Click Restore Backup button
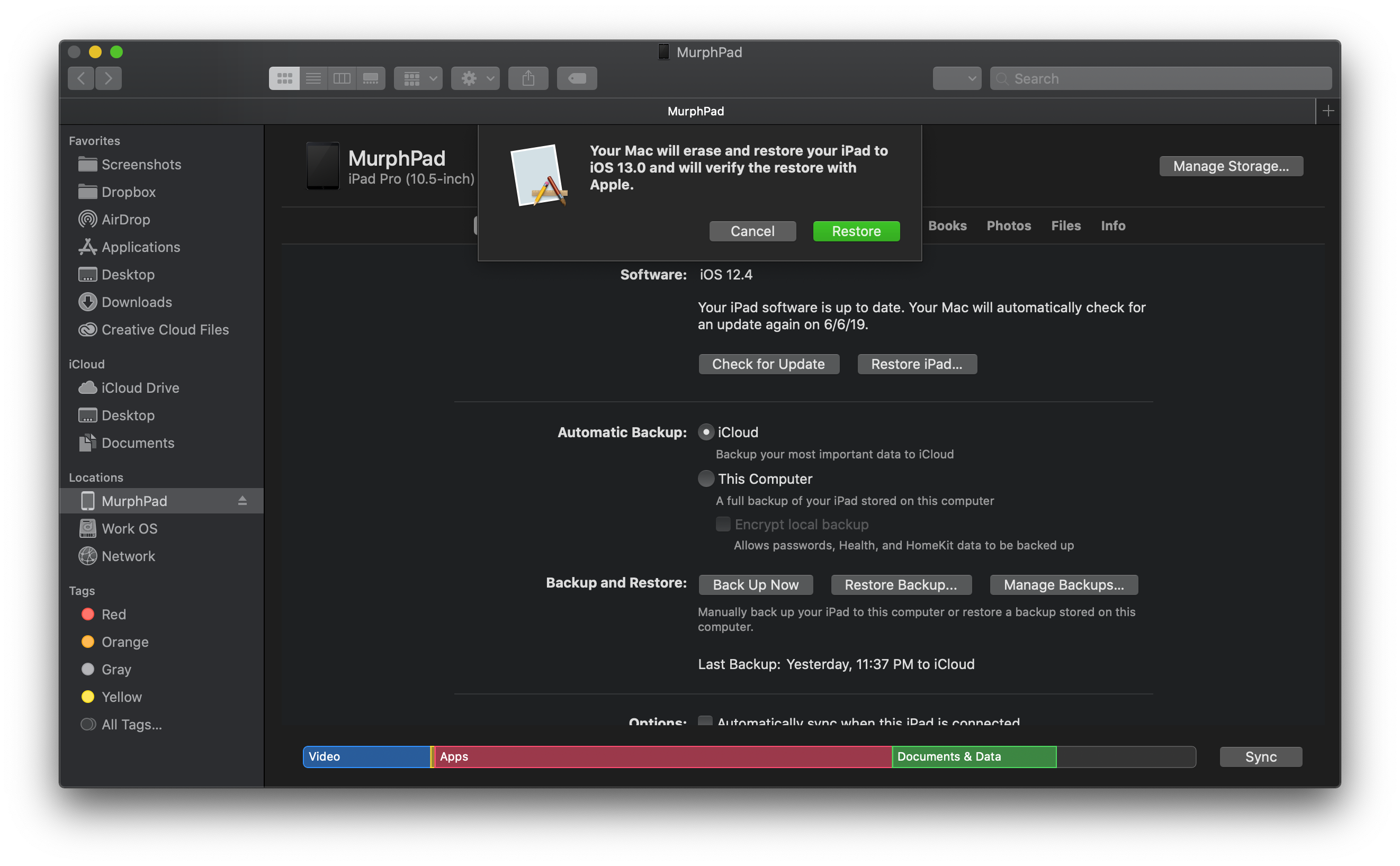This screenshot has width=1400, height=866. [x=901, y=585]
